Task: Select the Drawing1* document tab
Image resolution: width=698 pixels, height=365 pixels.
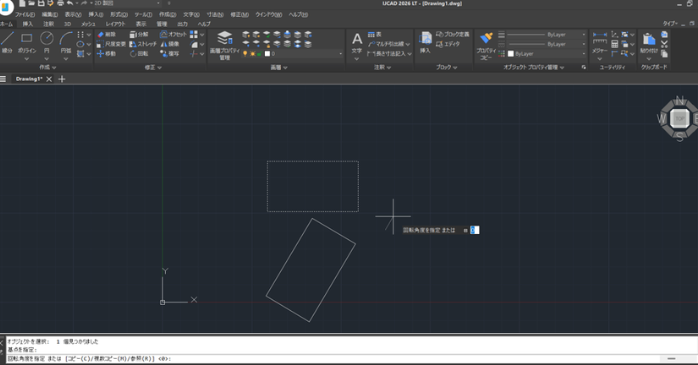Action: [29, 79]
